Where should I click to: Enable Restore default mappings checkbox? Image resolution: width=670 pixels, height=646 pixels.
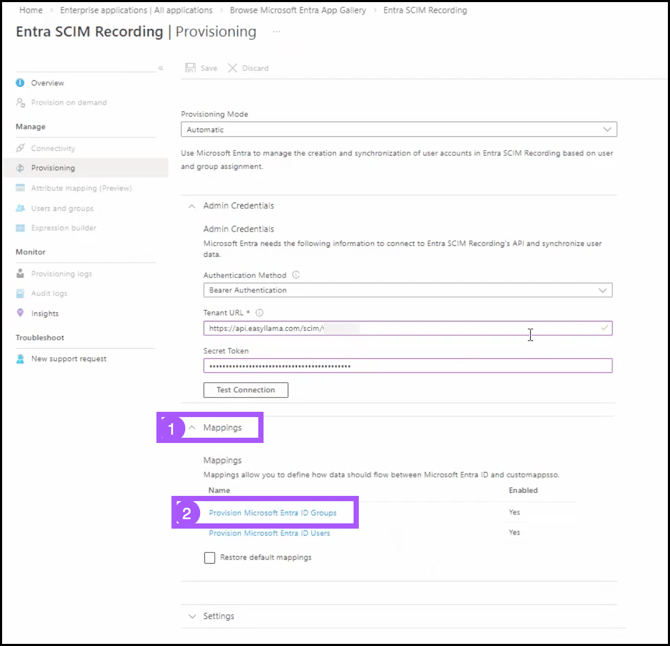[x=209, y=557]
